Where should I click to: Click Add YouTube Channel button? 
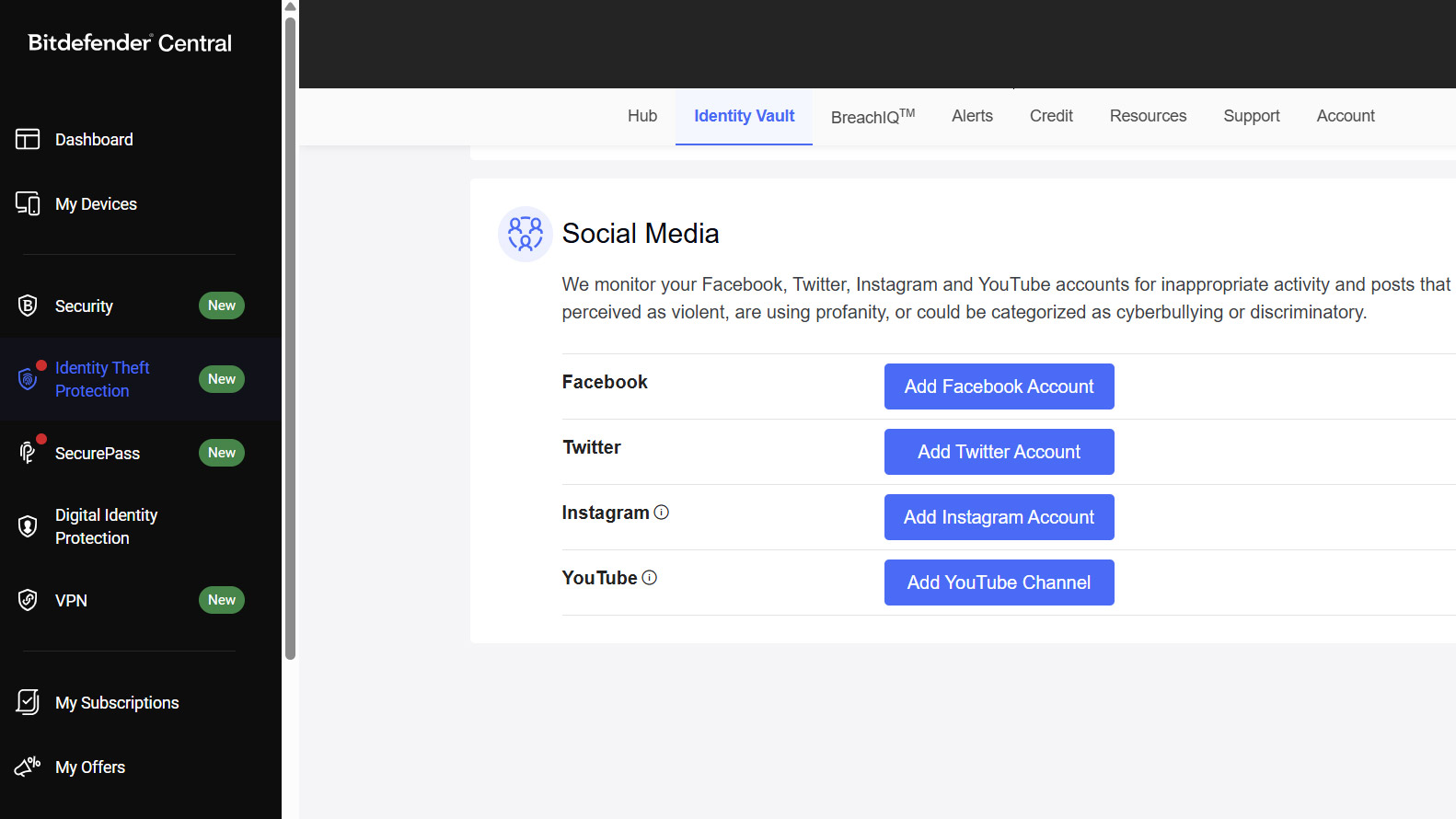click(x=999, y=583)
